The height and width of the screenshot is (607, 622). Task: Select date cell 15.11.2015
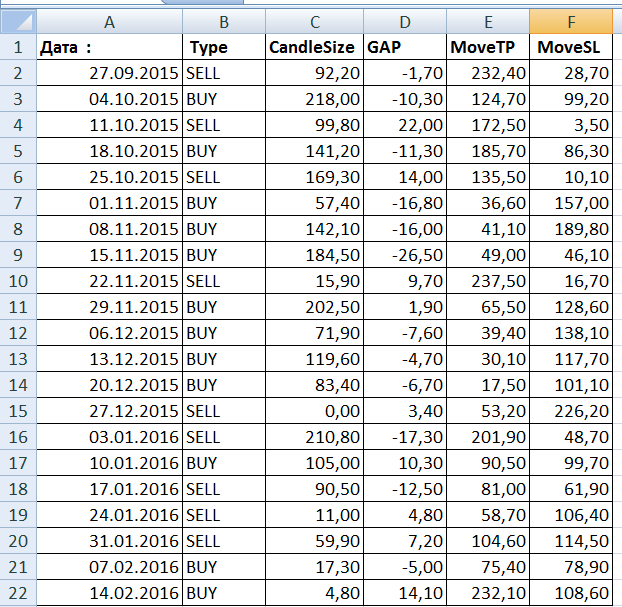pyautogui.click(x=109, y=255)
